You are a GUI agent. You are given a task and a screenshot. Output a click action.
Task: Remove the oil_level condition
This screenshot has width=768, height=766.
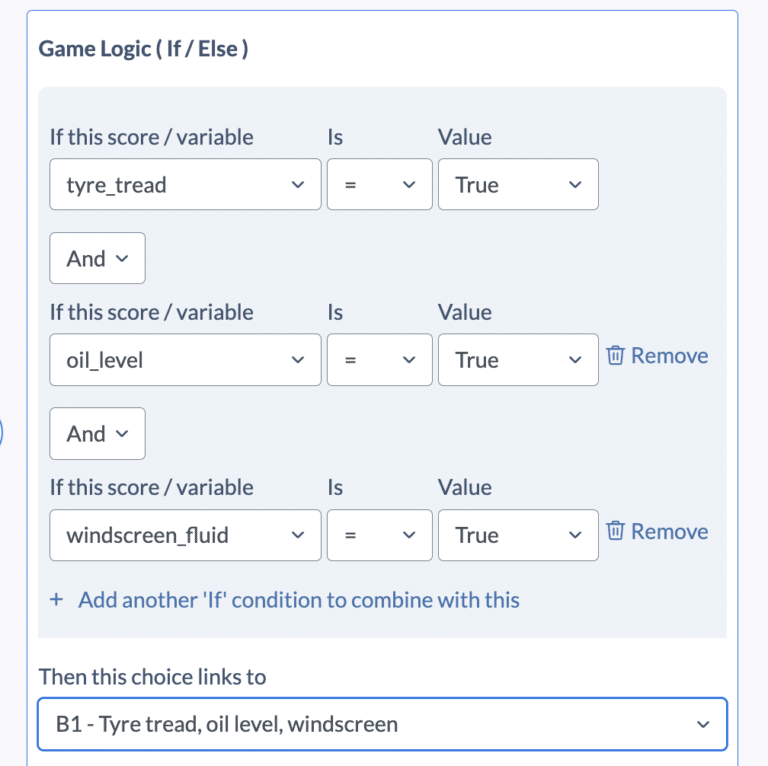[x=657, y=356]
